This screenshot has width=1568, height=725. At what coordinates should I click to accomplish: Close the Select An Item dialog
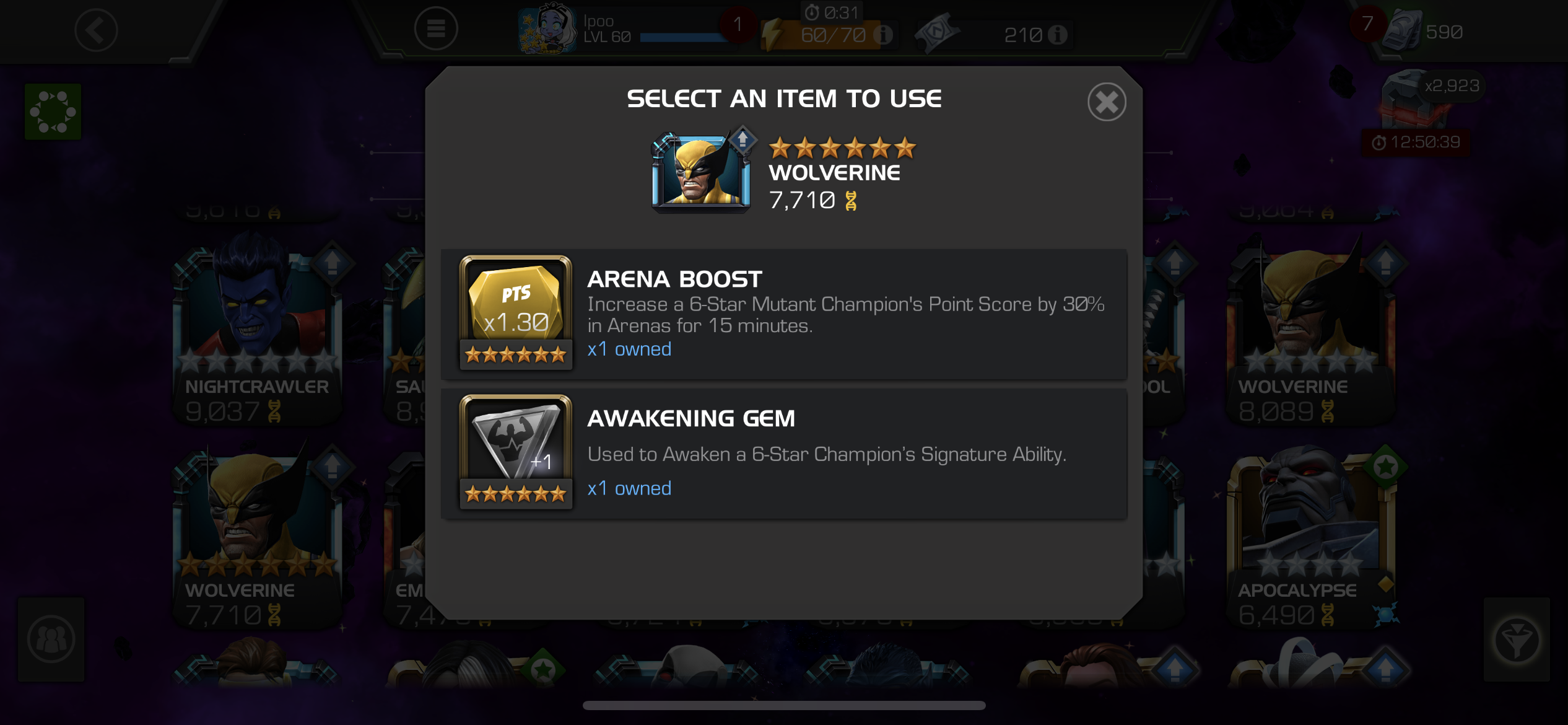(x=1107, y=102)
